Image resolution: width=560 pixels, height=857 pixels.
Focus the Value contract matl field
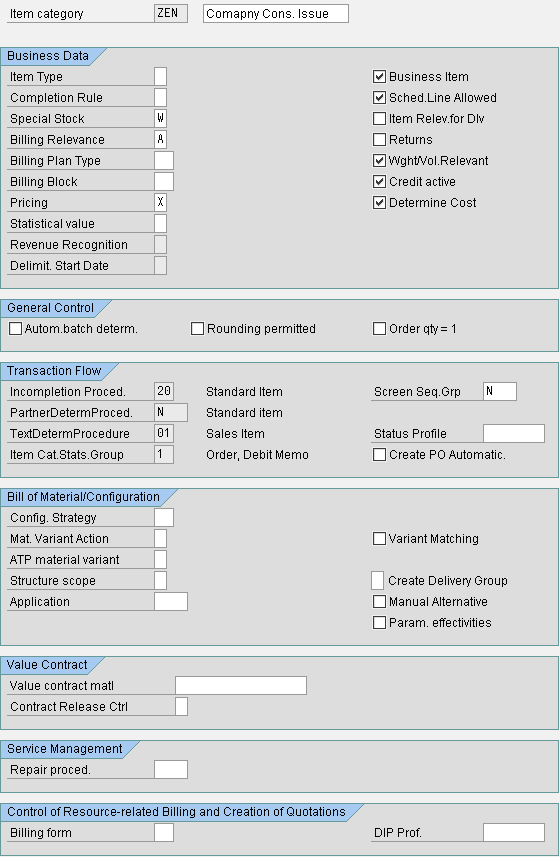pyautogui.click(x=241, y=685)
